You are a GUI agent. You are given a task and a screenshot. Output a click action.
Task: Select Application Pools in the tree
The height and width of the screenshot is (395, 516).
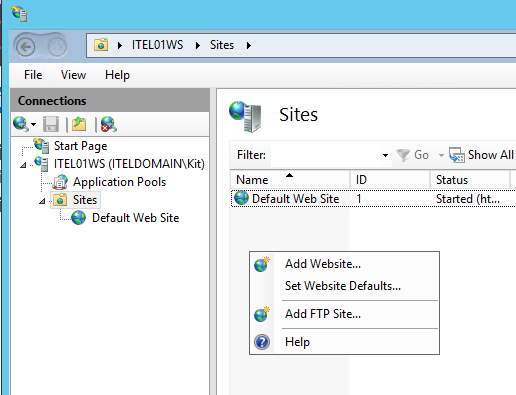click(x=119, y=182)
